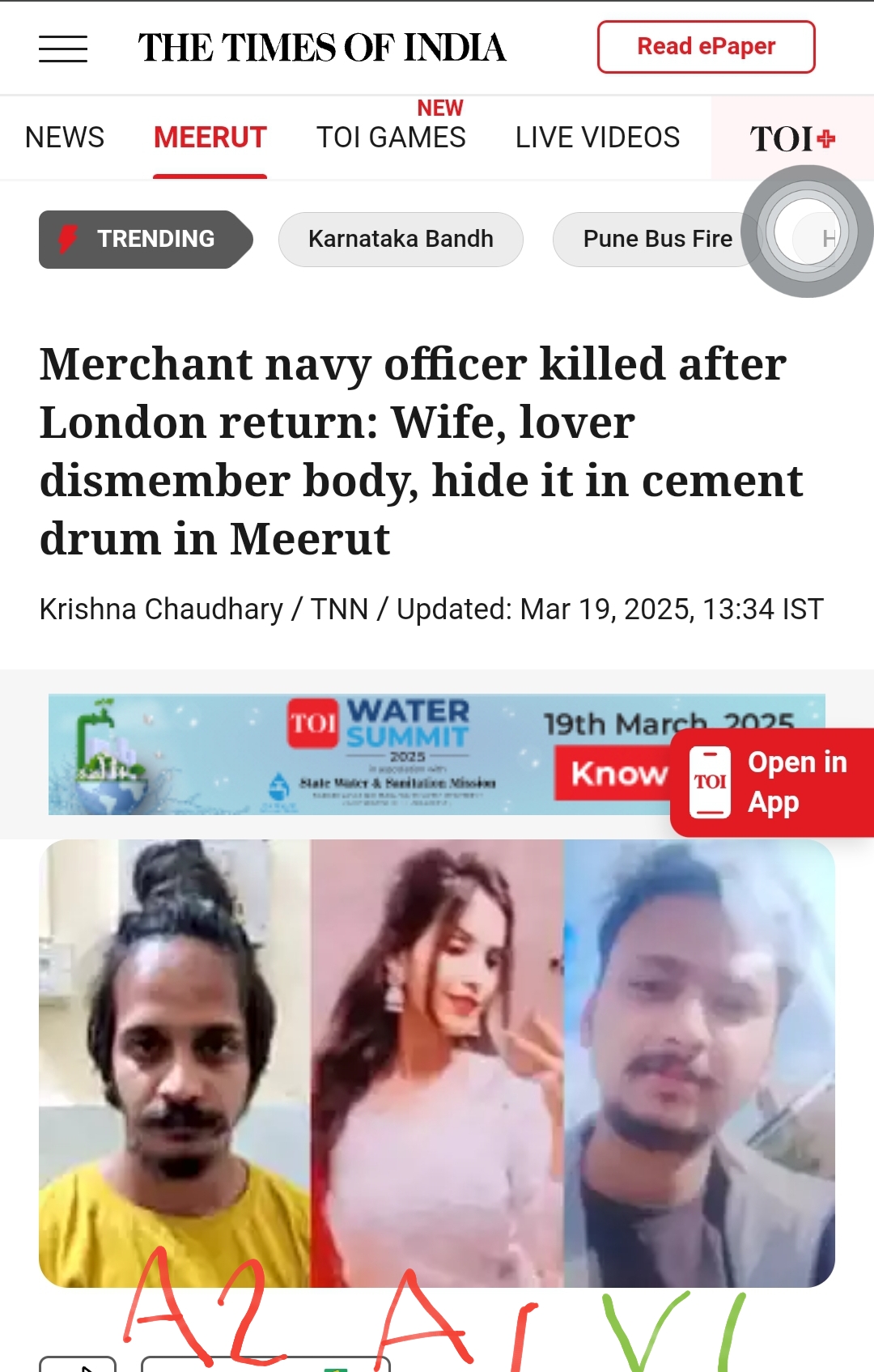The image size is (874, 1372).
Task: Go to the NEWS tab
Action: (65, 138)
